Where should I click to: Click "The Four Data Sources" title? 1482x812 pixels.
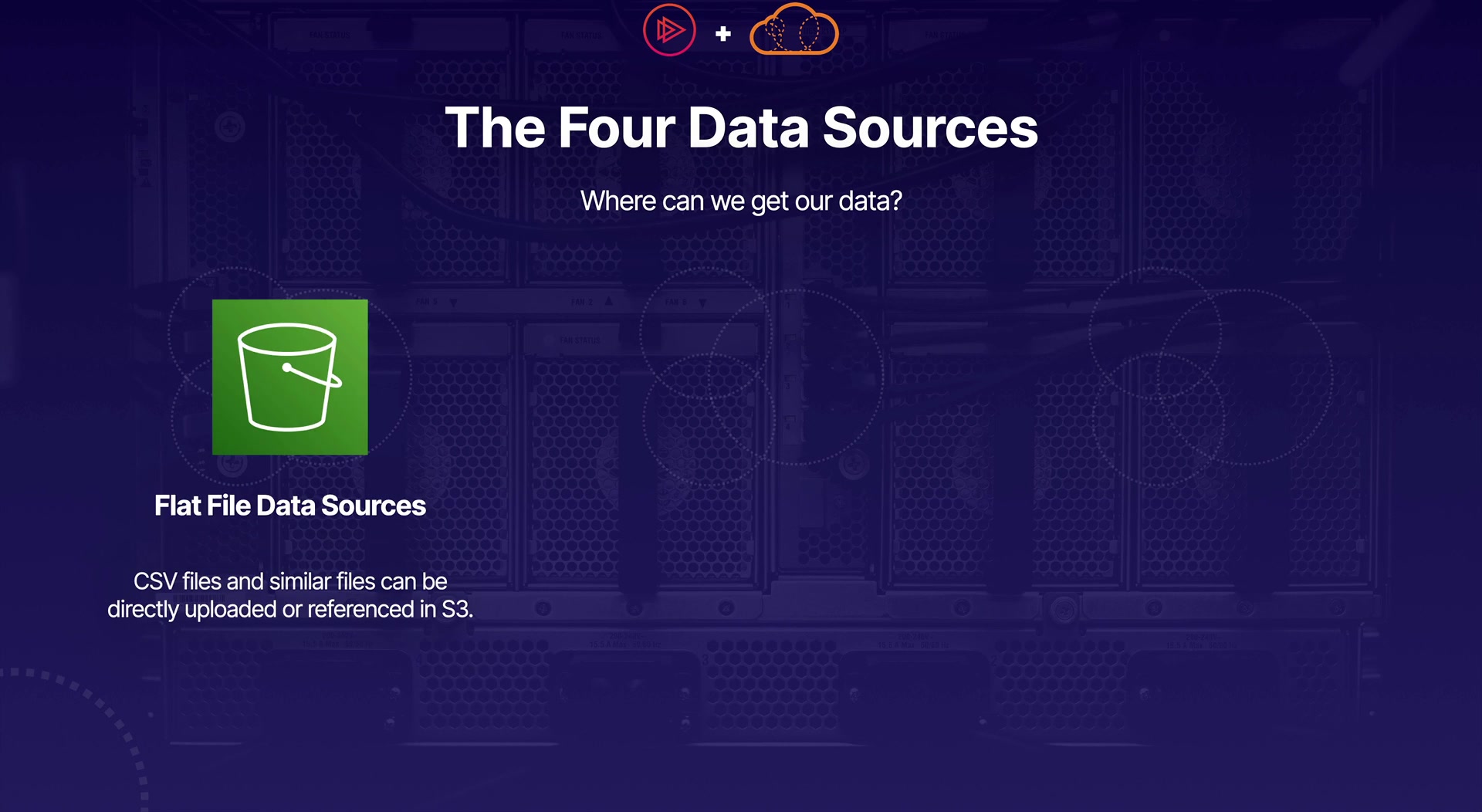[x=741, y=127]
